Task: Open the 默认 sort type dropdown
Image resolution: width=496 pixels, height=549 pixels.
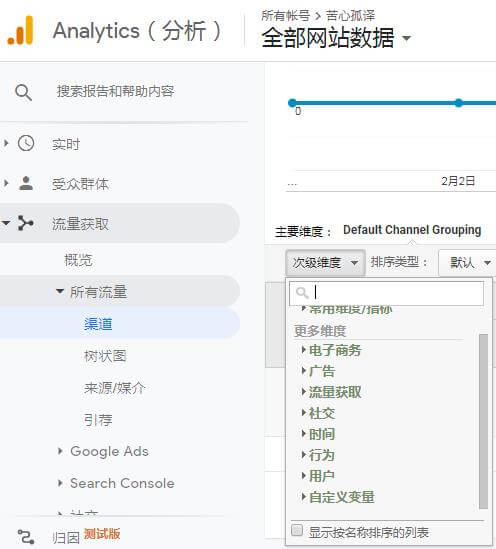Action: point(467,262)
